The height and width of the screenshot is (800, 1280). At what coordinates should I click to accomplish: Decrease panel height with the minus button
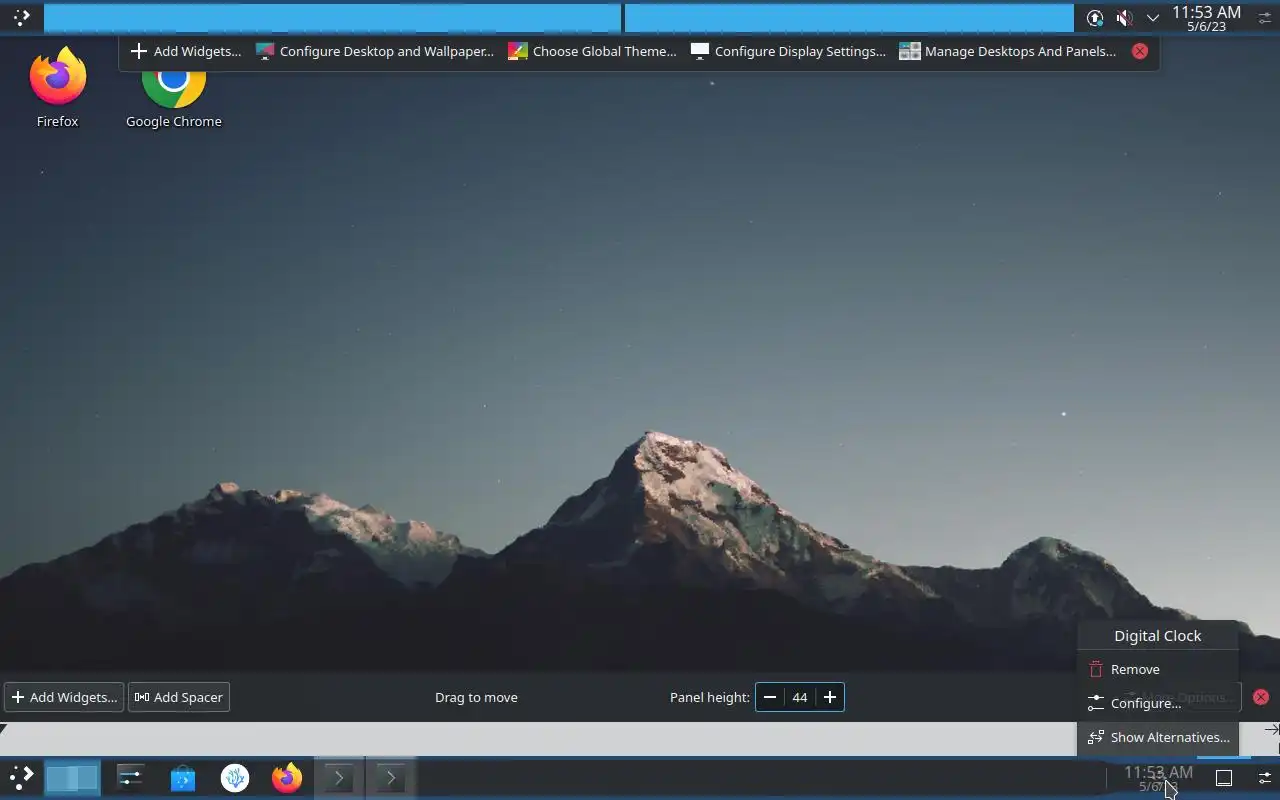tap(770, 697)
